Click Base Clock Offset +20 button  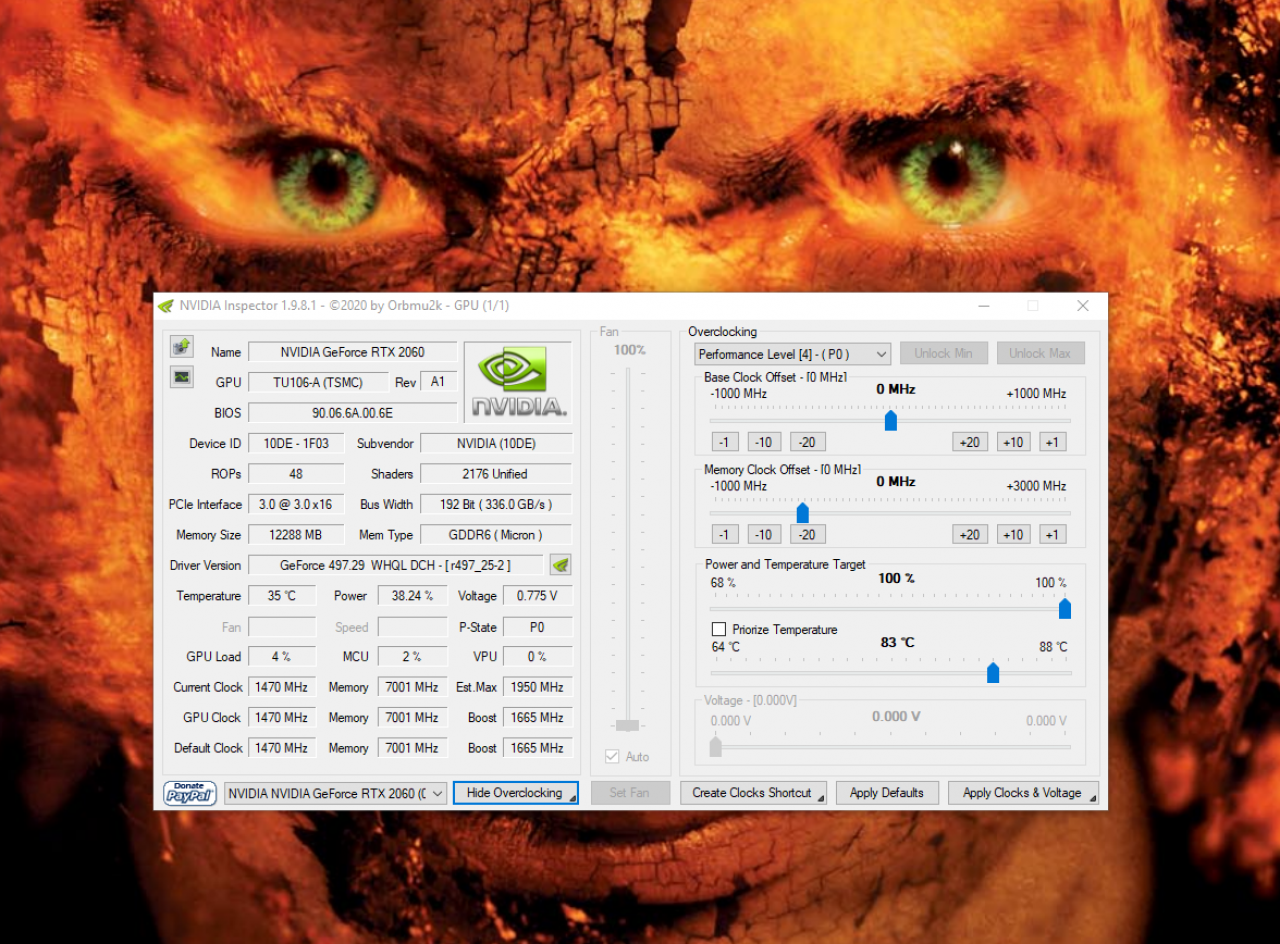(969, 442)
